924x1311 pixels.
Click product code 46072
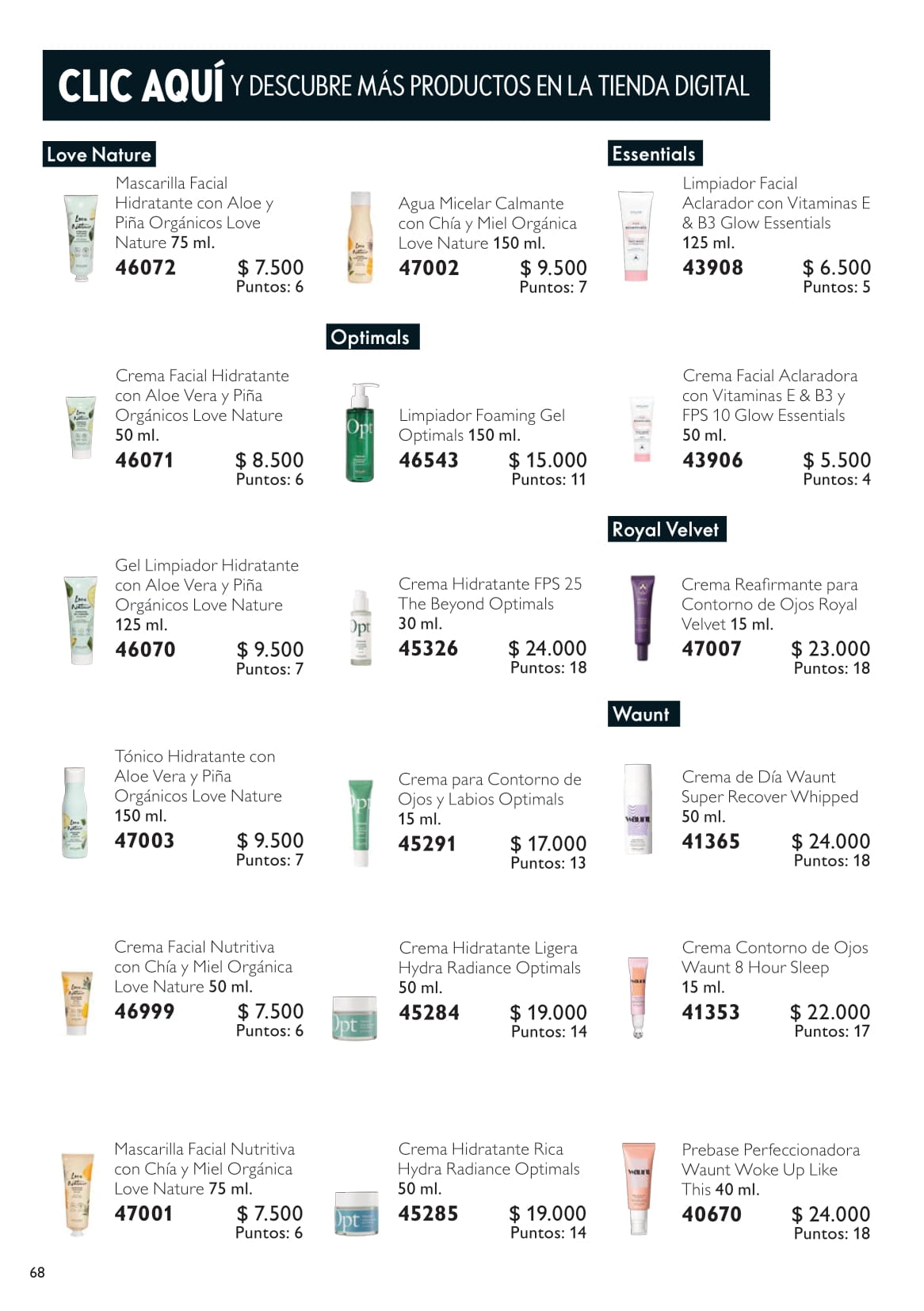146,268
